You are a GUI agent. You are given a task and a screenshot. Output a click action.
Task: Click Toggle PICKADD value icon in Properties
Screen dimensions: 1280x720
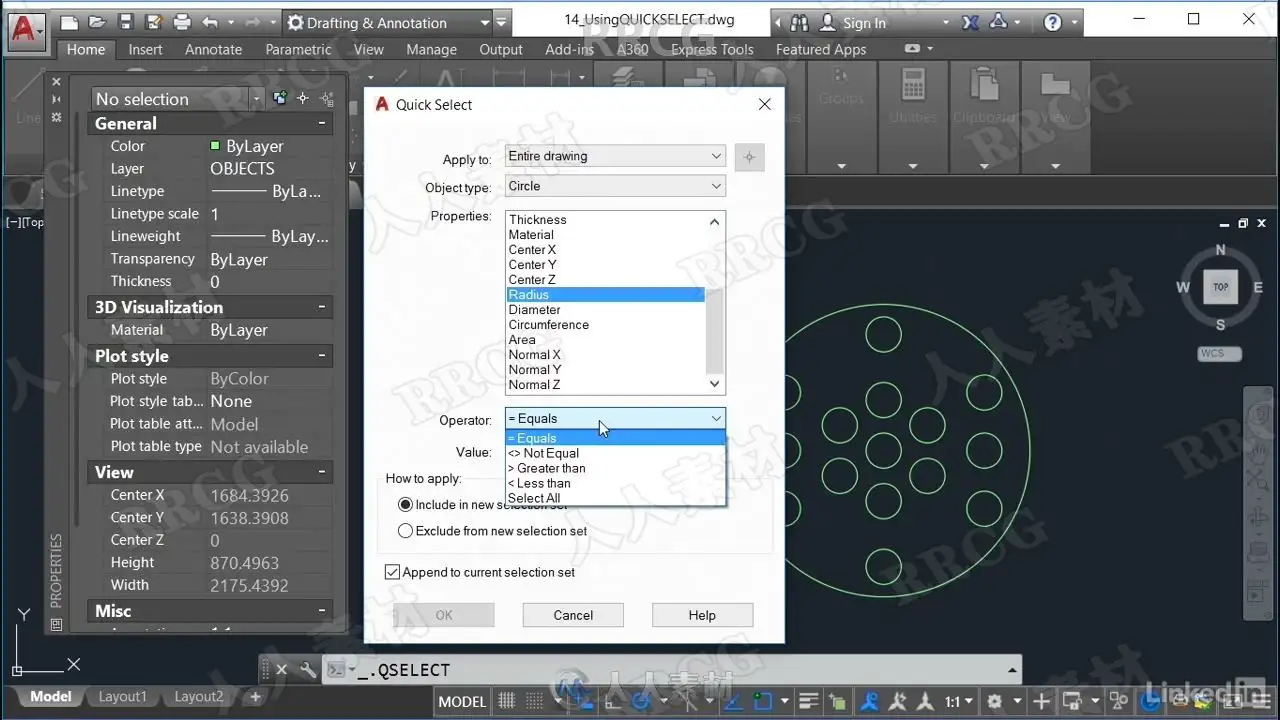[280, 98]
